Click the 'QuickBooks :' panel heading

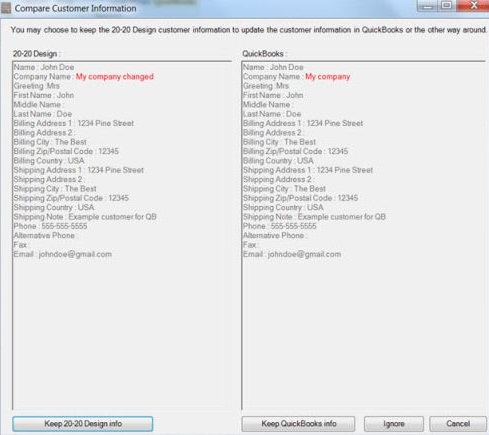[264, 54]
